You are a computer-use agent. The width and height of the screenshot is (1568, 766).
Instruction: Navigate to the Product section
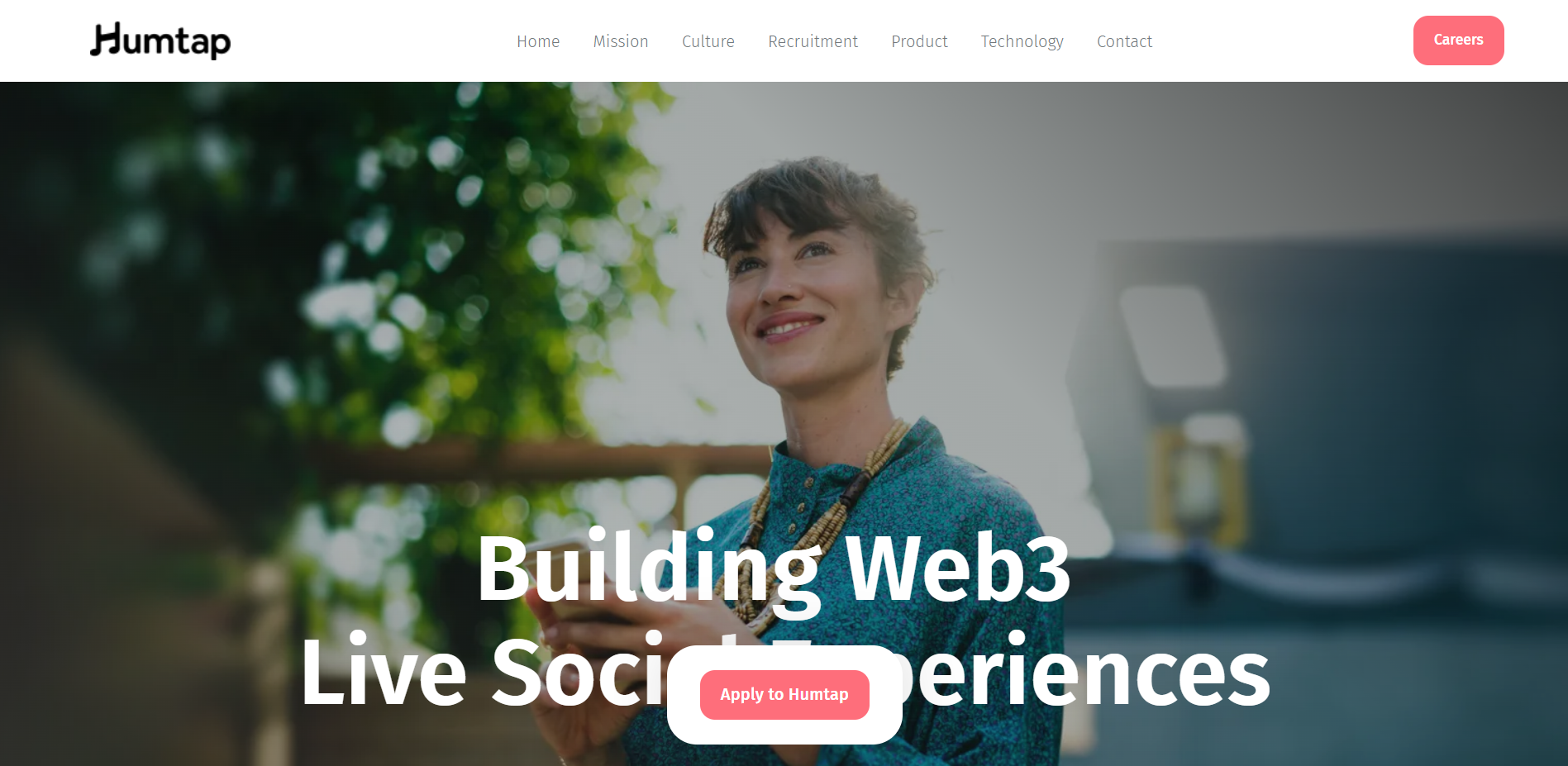[x=919, y=41]
